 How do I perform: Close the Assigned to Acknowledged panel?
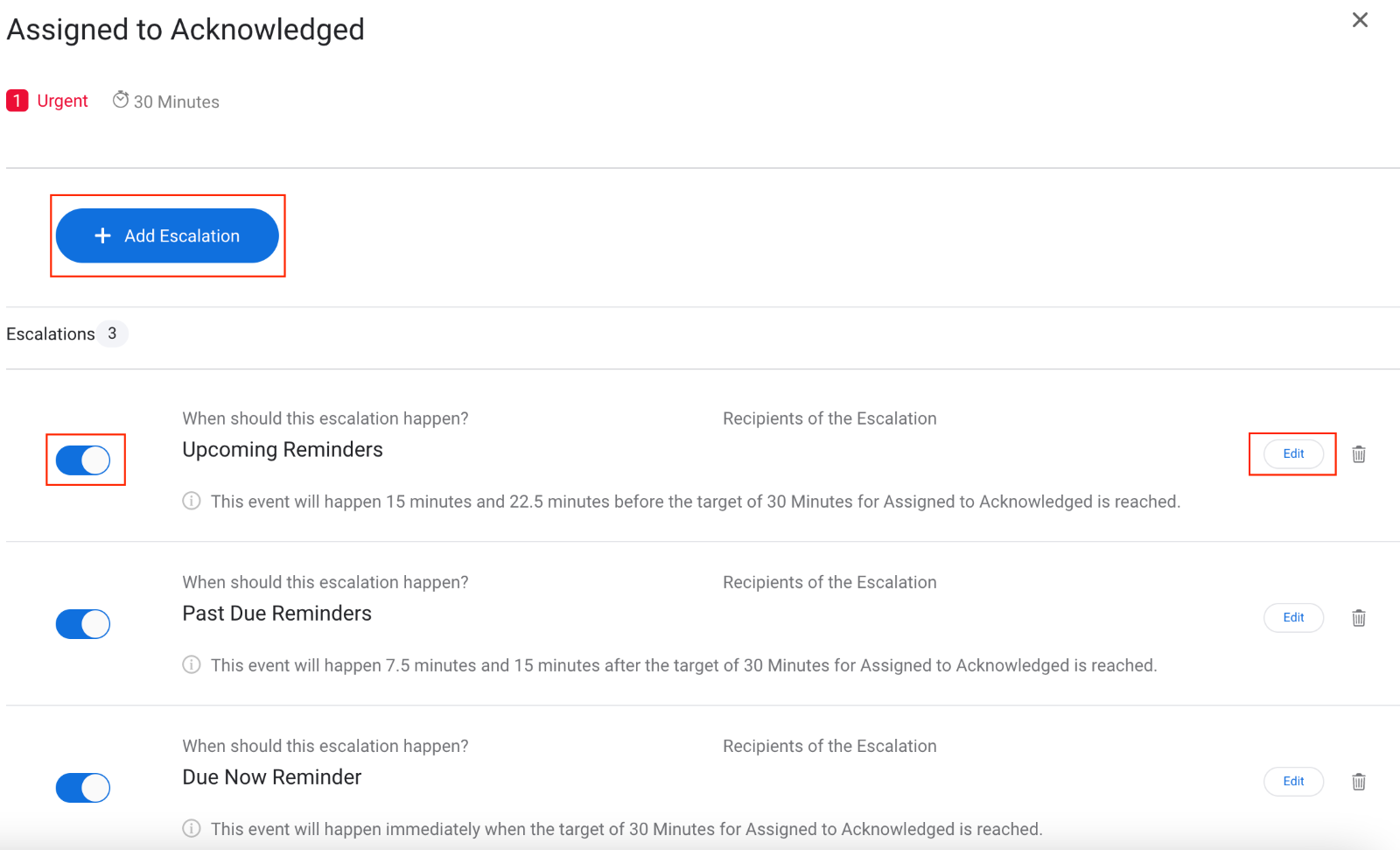click(x=1360, y=20)
